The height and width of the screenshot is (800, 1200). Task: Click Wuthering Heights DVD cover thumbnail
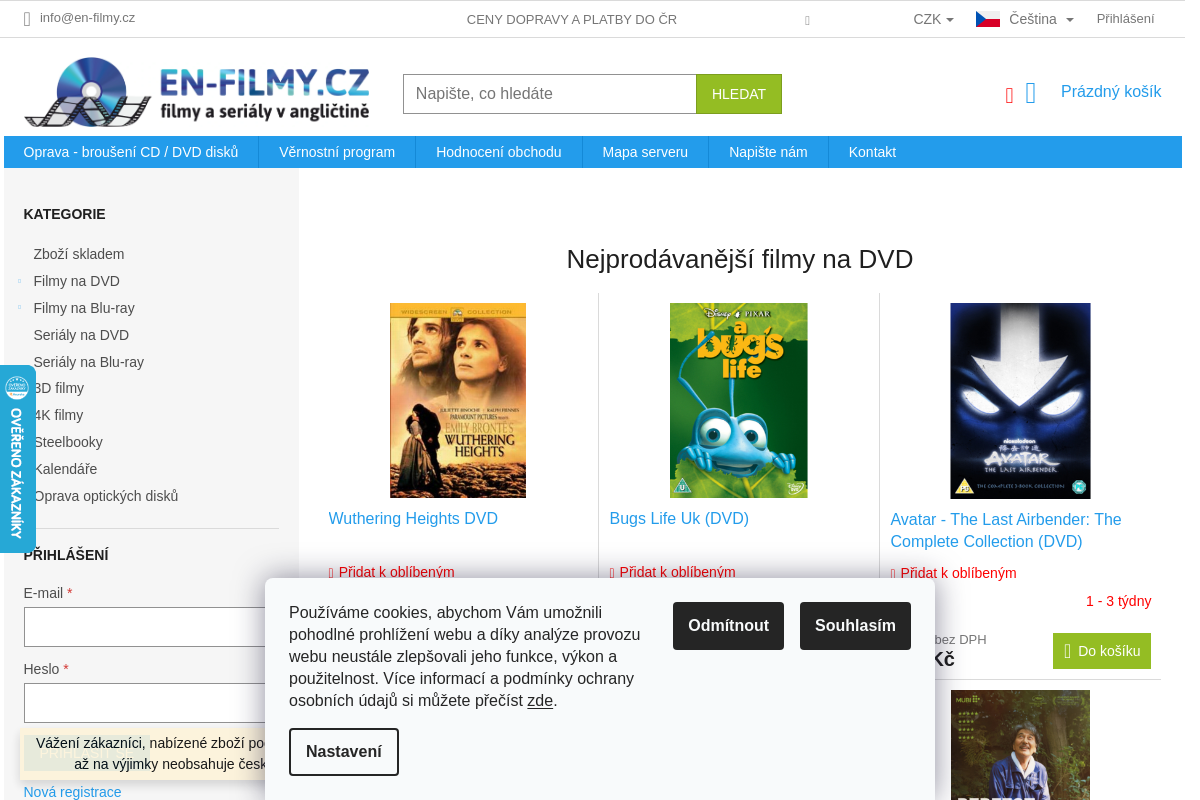tap(458, 400)
